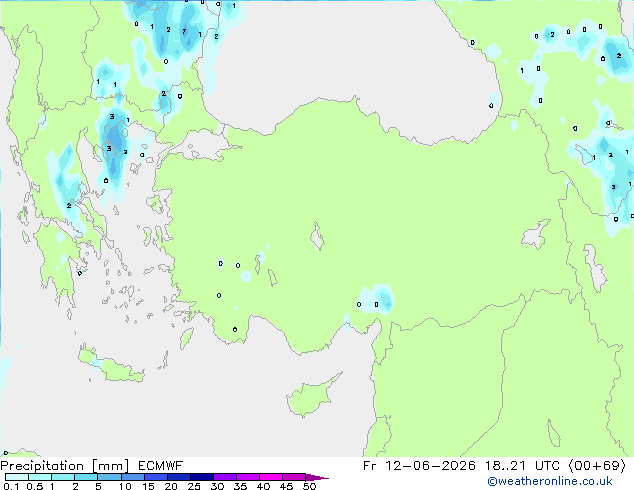Open the weatheronline.co.uk link
Screen dimensions: 634x490
click(x=550, y=481)
